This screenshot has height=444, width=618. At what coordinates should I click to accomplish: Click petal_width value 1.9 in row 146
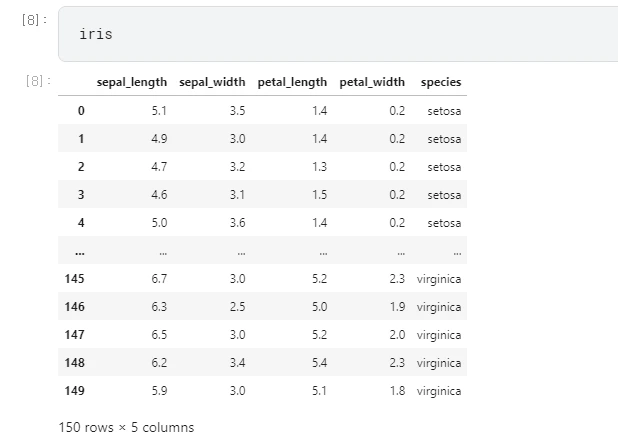397,306
